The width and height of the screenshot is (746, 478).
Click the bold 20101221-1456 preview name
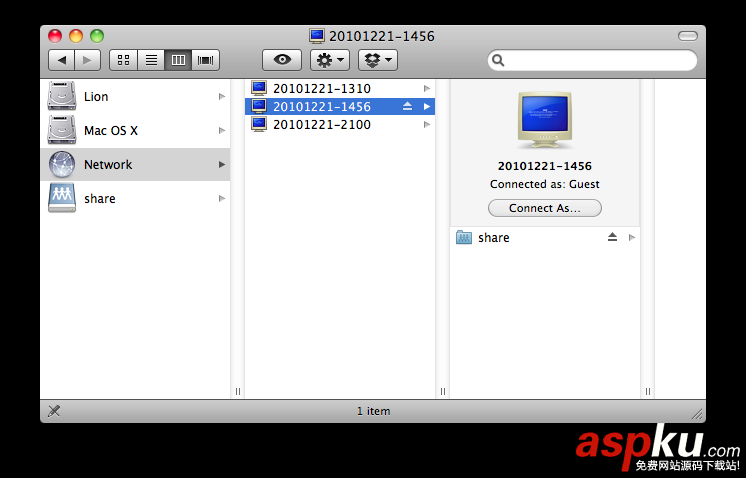pyautogui.click(x=545, y=166)
